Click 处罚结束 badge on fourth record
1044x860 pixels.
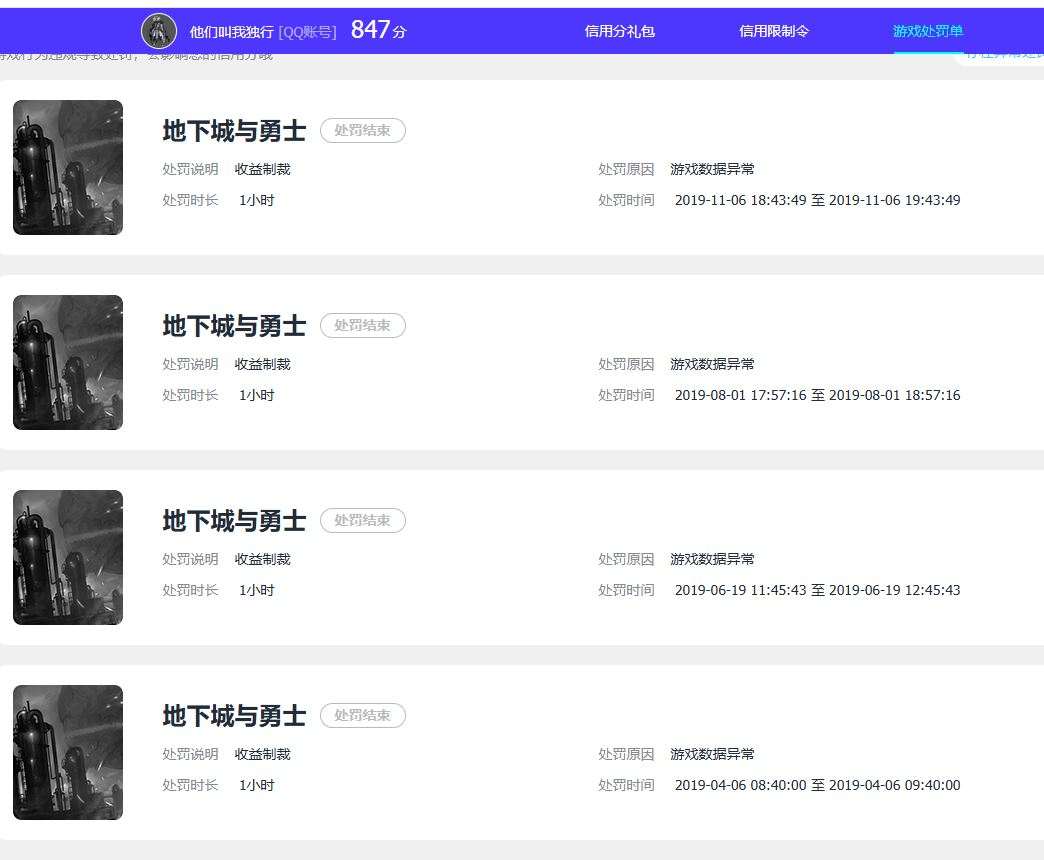[x=362, y=716]
